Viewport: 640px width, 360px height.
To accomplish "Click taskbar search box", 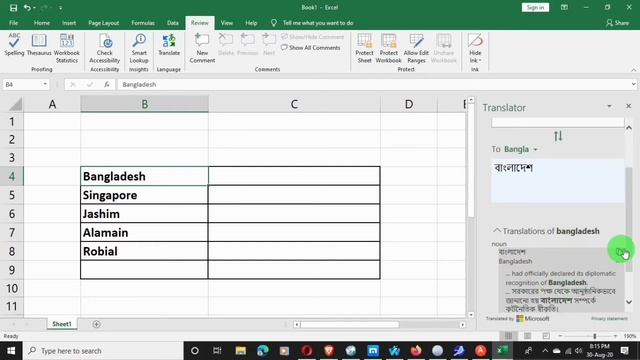I will (103, 351).
